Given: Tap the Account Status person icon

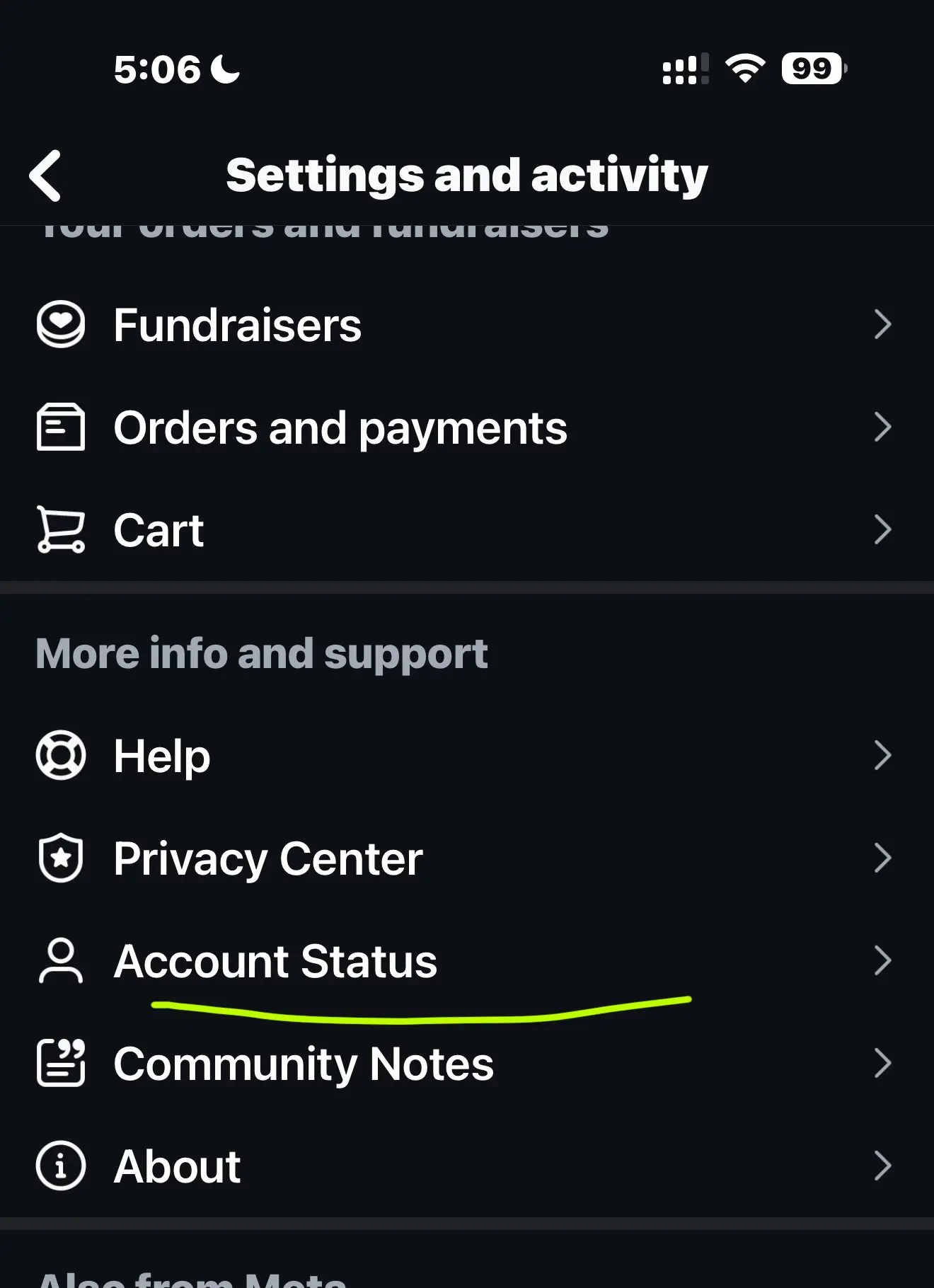Looking at the screenshot, I should [x=61, y=960].
